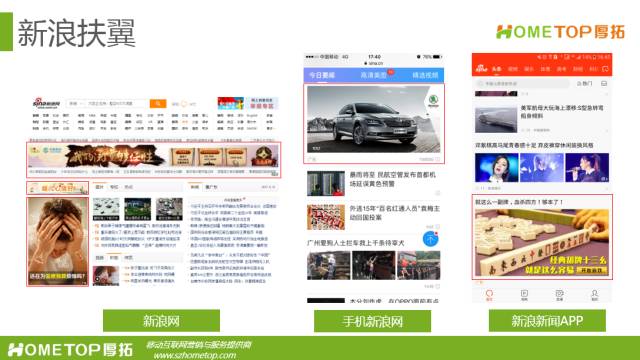Open the first photo thumbnail in desktop picture row
Screen dimensions: 640x360
coord(106,209)
